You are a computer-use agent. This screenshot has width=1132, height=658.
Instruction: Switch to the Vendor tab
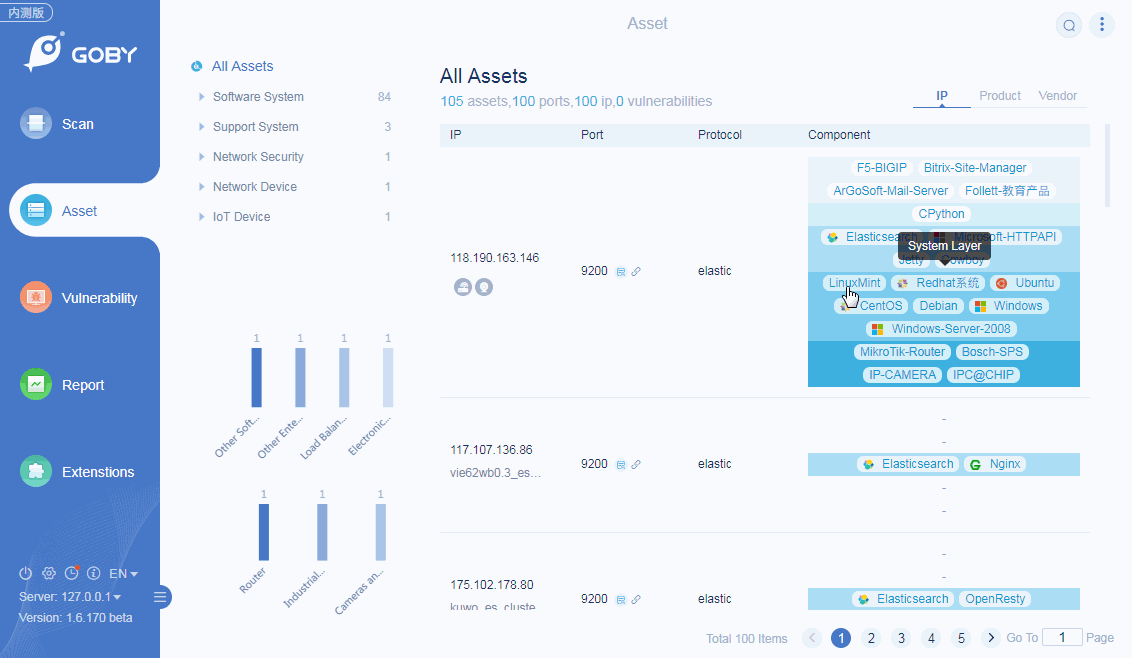point(1057,95)
